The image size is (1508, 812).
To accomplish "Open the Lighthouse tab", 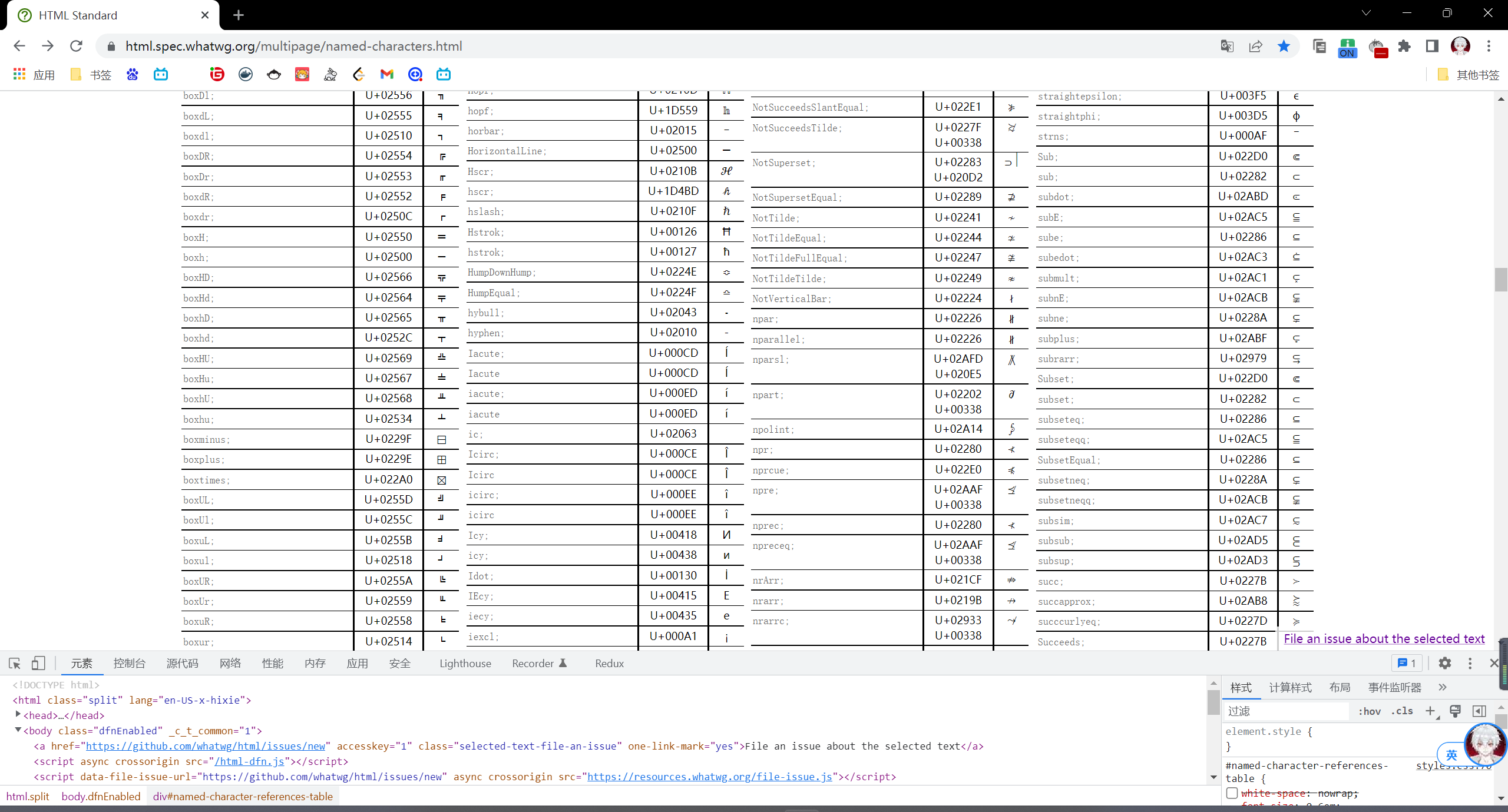I will tap(465, 664).
